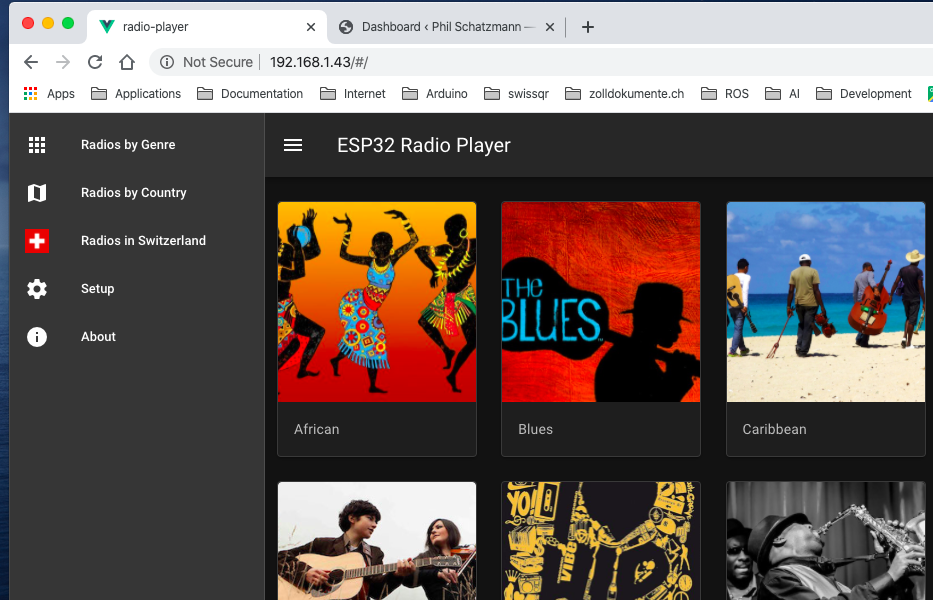Close the Dashboard Phil Schatzmann tab
This screenshot has height=600, width=933.
coord(550,27)
